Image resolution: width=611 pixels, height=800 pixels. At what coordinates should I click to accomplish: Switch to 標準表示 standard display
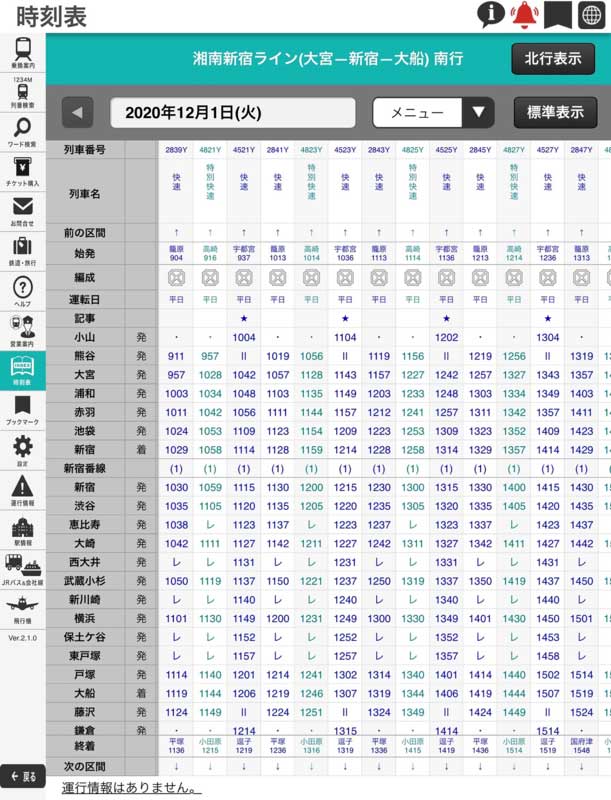coord(555,112)
